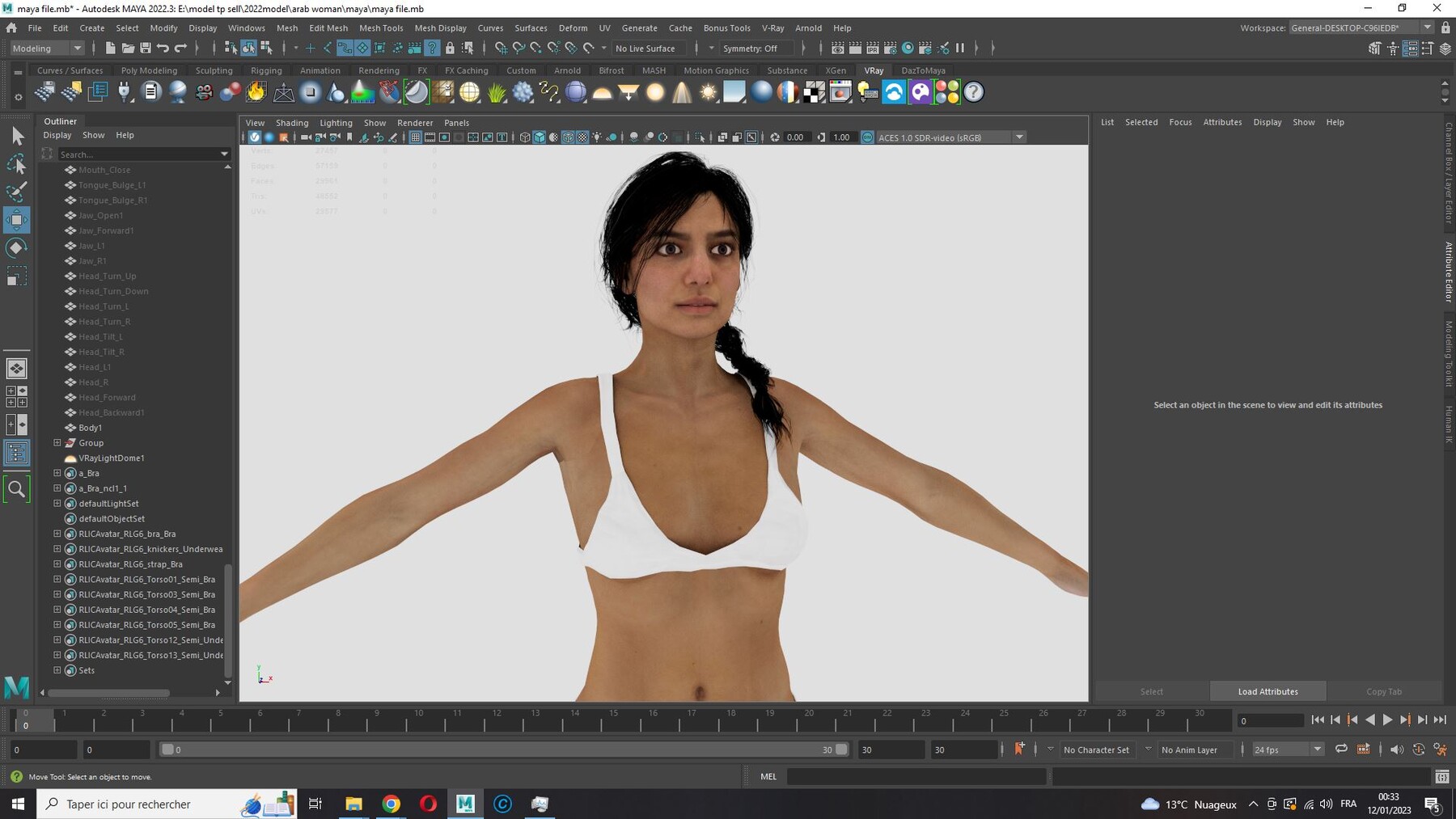Switch to the DazToMaya shelf tab
This screenshot has height=819, width=1456.
923,70
